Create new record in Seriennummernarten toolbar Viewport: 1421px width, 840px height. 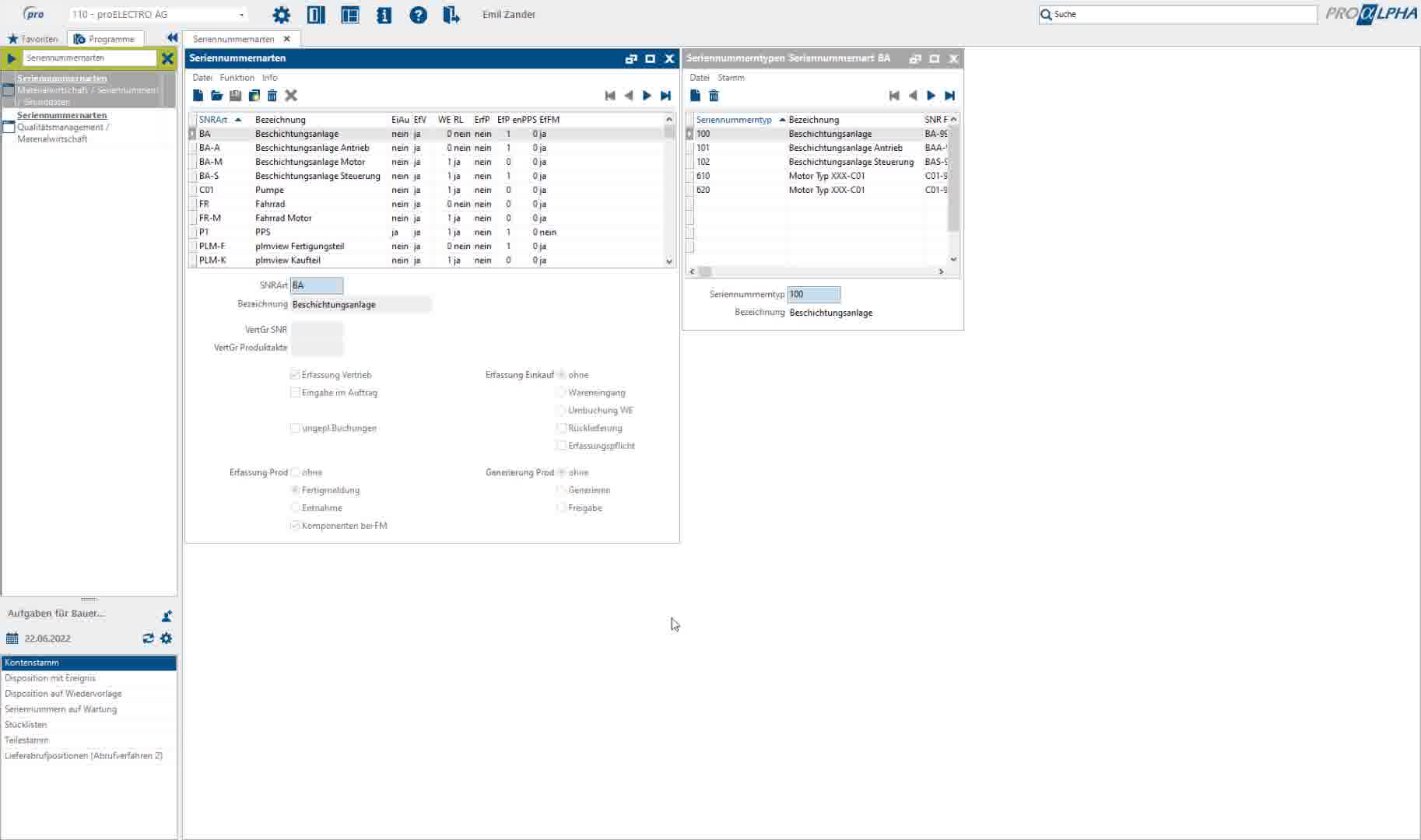(x=198, y=96)
